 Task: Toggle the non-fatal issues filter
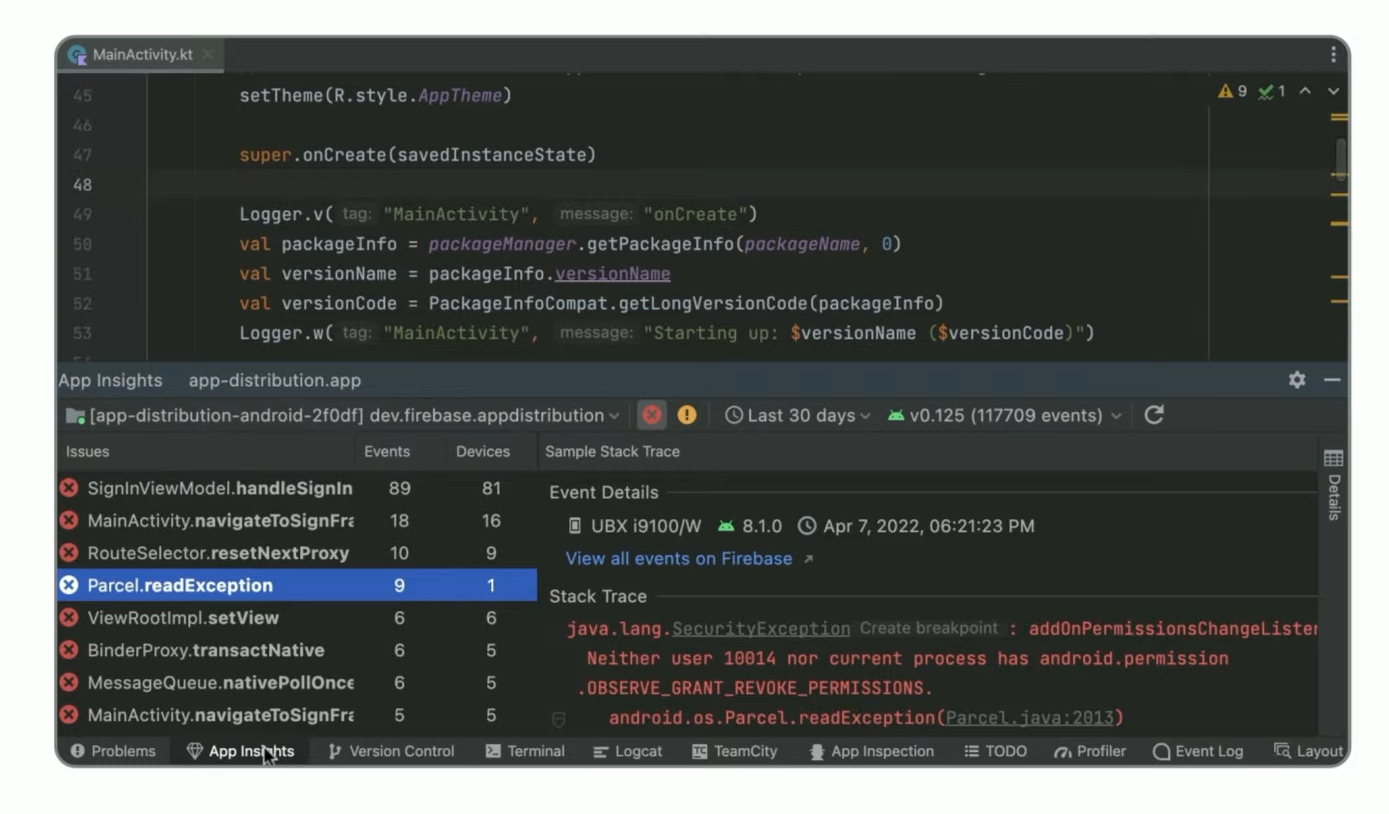[x=687, y=415]
